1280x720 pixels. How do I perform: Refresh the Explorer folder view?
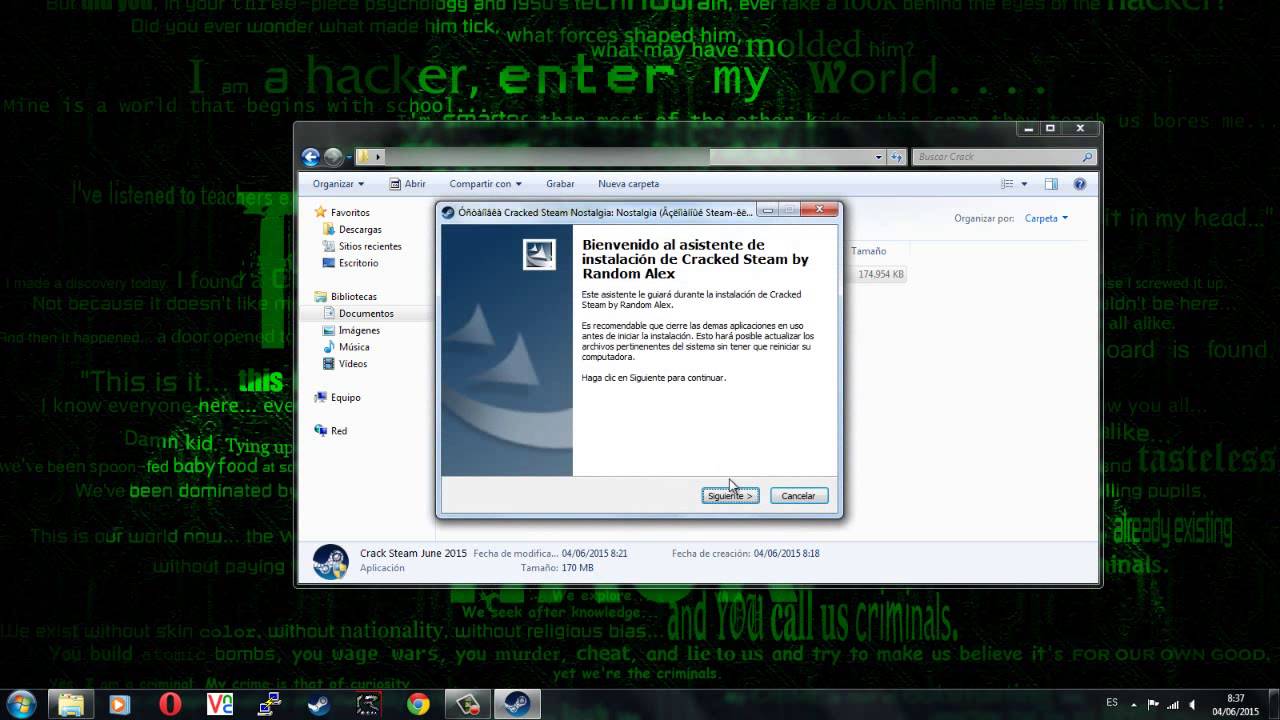[896, 157]
